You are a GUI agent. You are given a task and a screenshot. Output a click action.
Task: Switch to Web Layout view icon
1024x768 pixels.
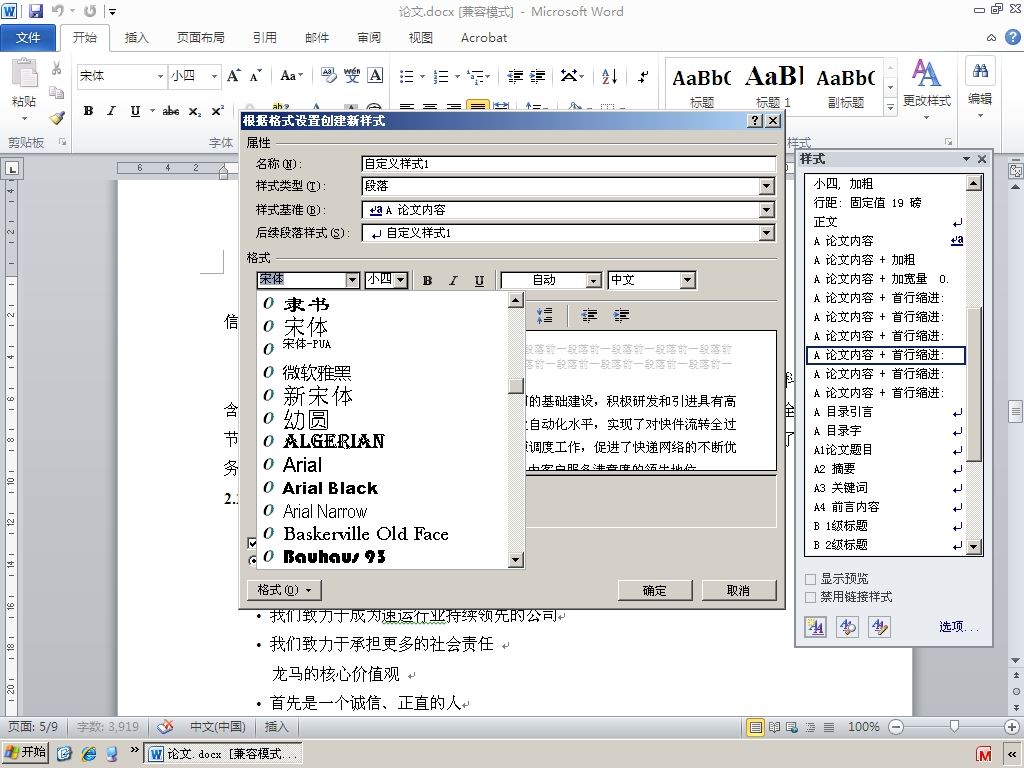pyautogui.click(x=792, y=727)
